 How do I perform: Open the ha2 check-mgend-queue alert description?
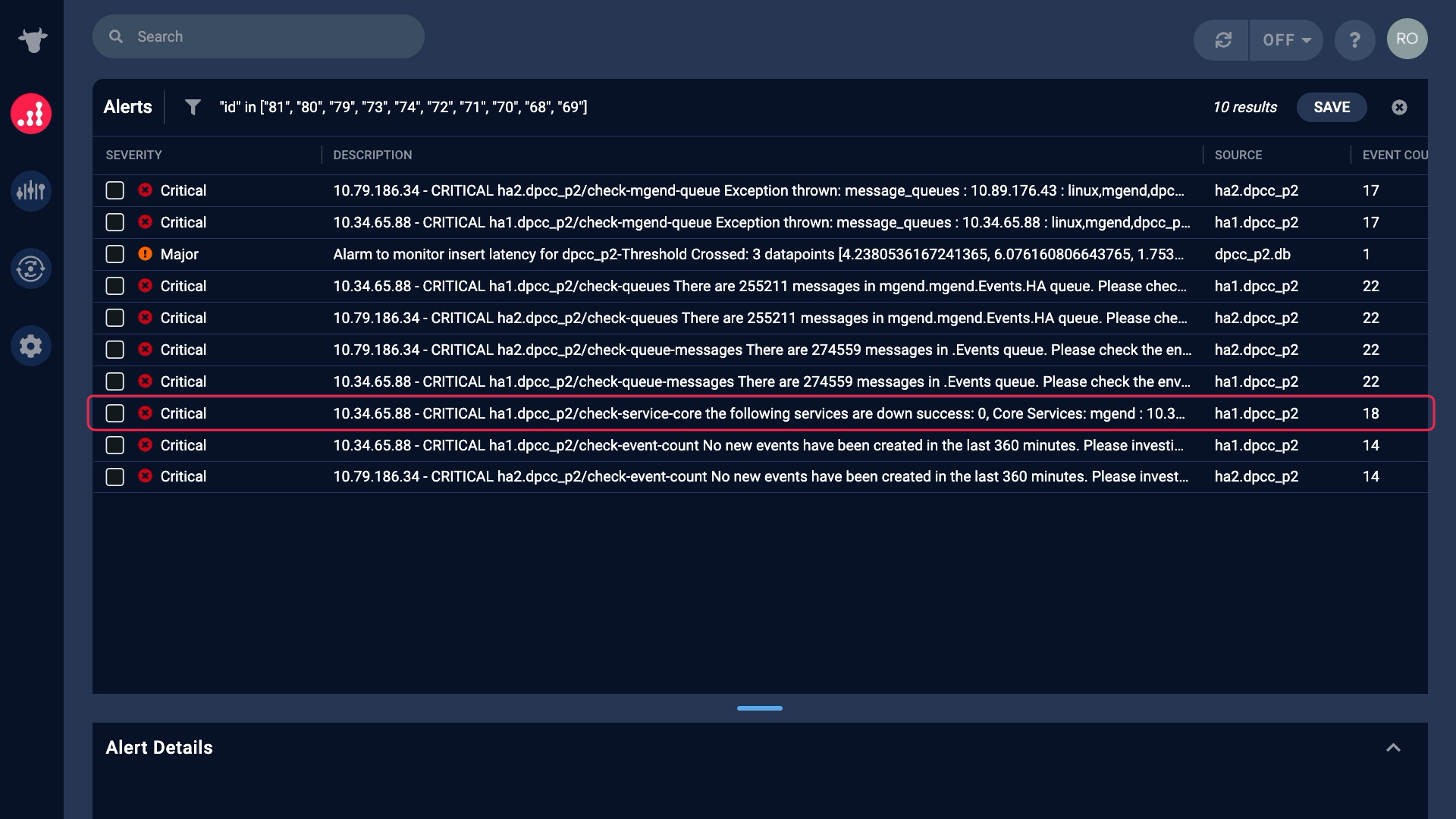[x=758, y=190]
